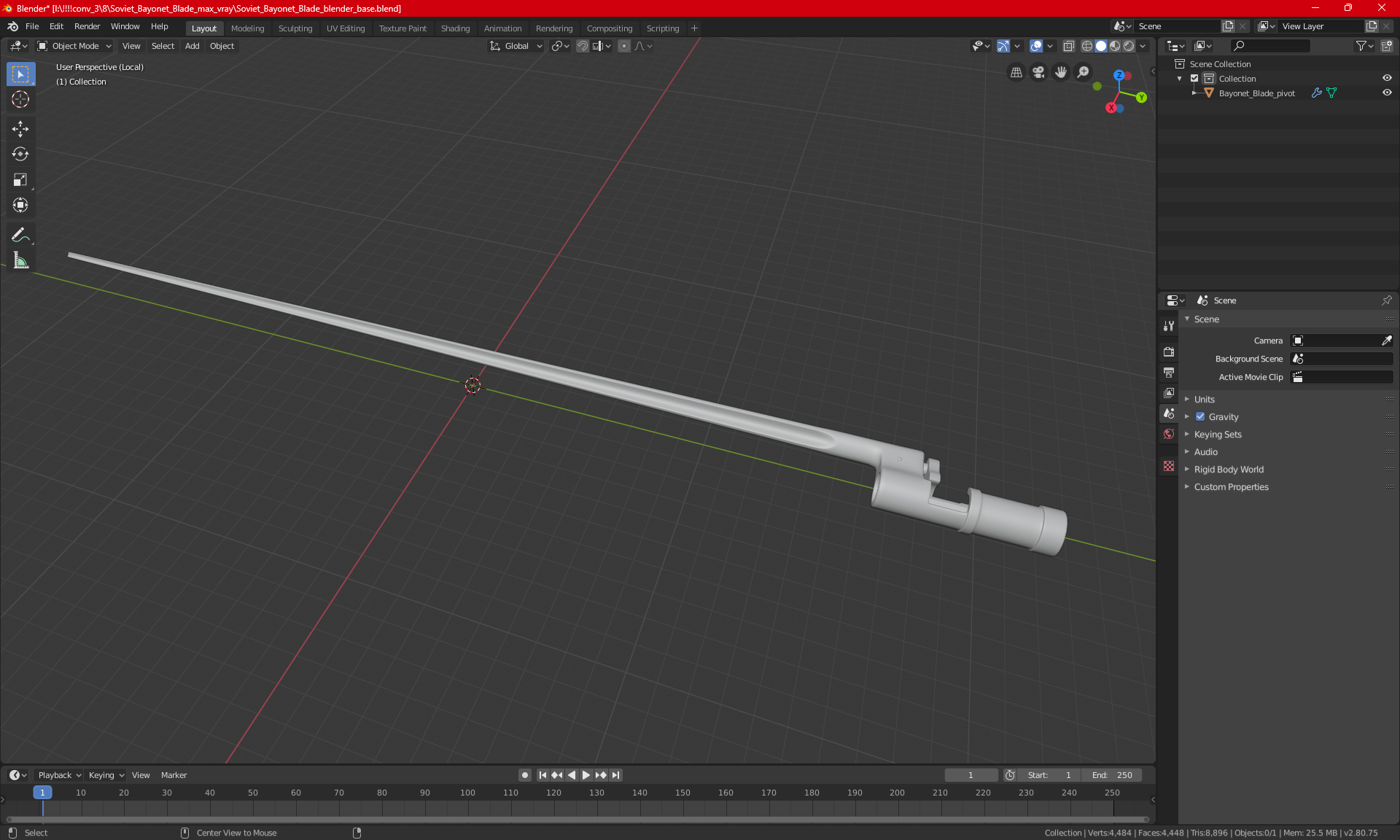
Task: Open the World properties tab
Action: [x=1169, y=433]
